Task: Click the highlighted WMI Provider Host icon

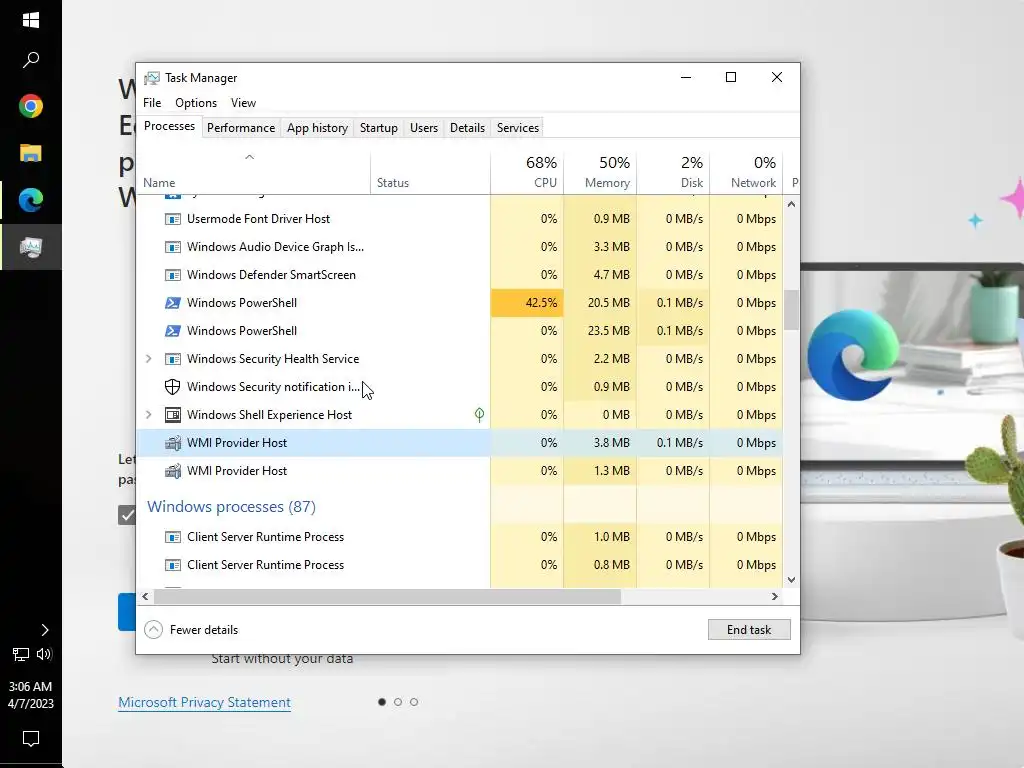Action: (172, 443)
